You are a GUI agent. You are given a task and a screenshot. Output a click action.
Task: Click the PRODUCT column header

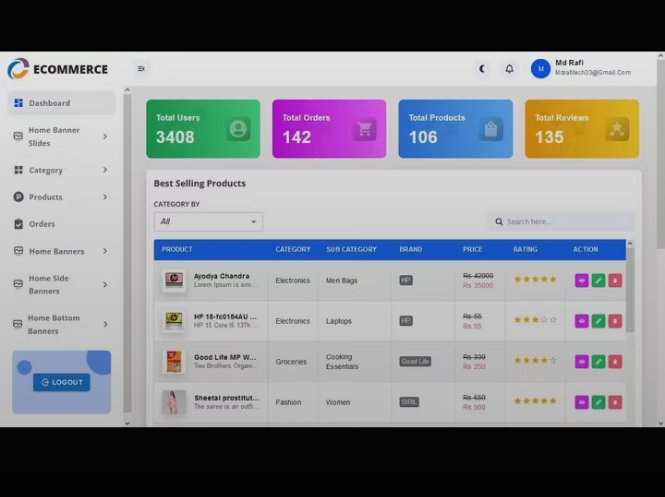pyautogui.click(x=177, y=249)
